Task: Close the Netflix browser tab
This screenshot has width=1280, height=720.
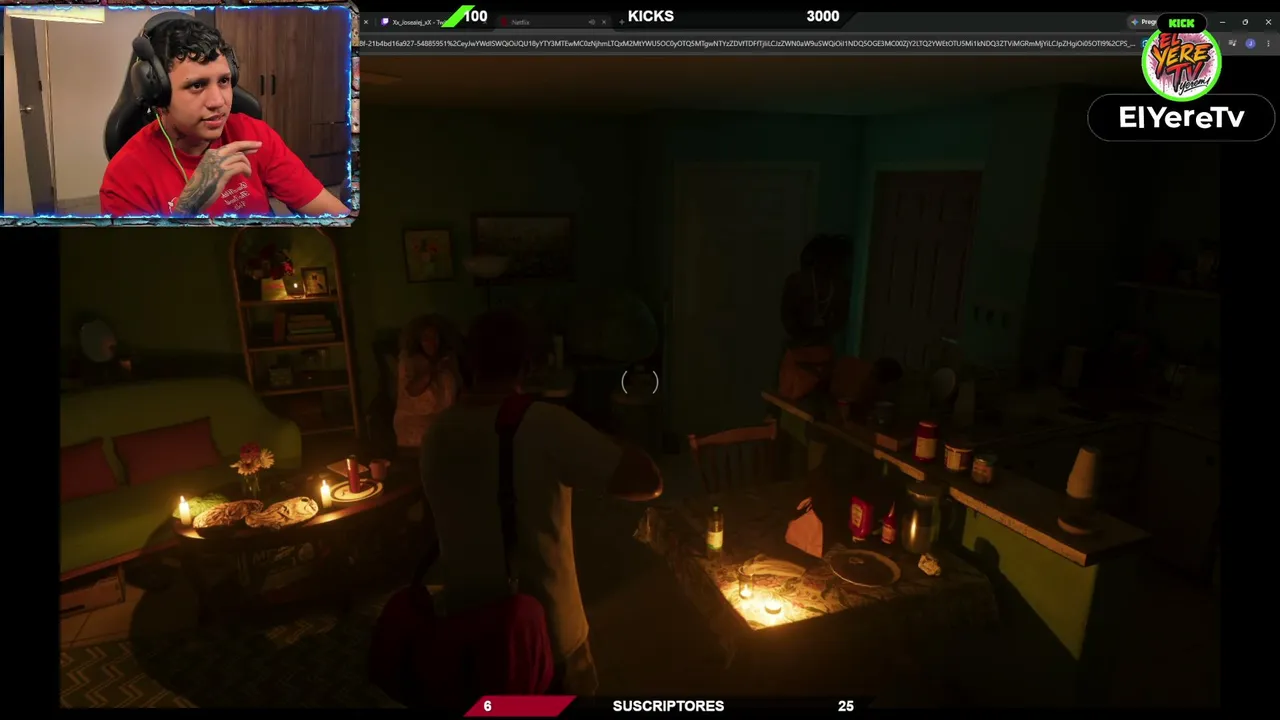Action: tap(603, 22)
